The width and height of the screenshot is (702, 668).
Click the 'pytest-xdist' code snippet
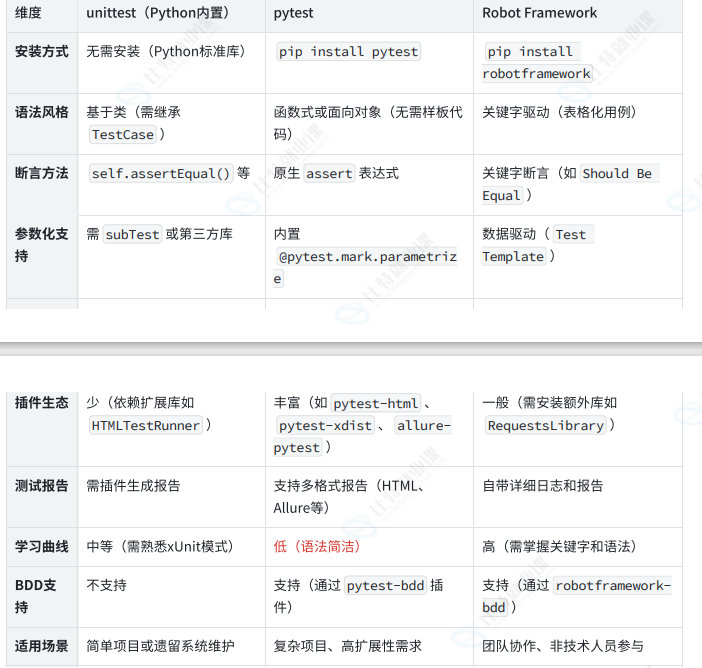[325, 425]
